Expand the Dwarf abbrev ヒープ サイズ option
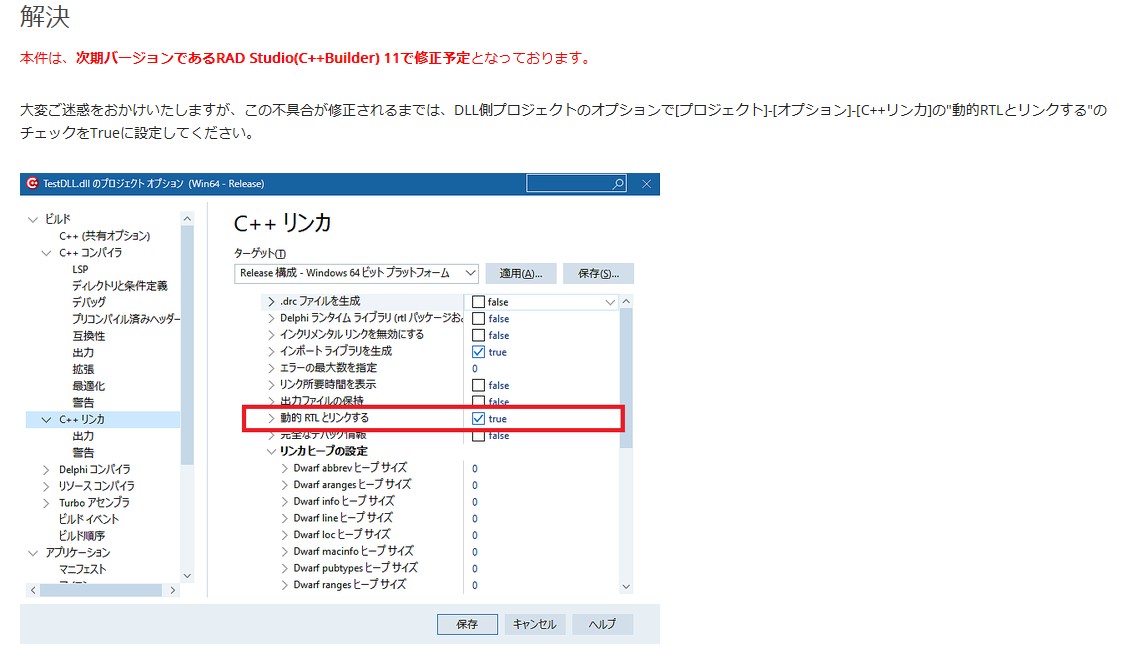 pyautogui.click(x=284, y=468)
